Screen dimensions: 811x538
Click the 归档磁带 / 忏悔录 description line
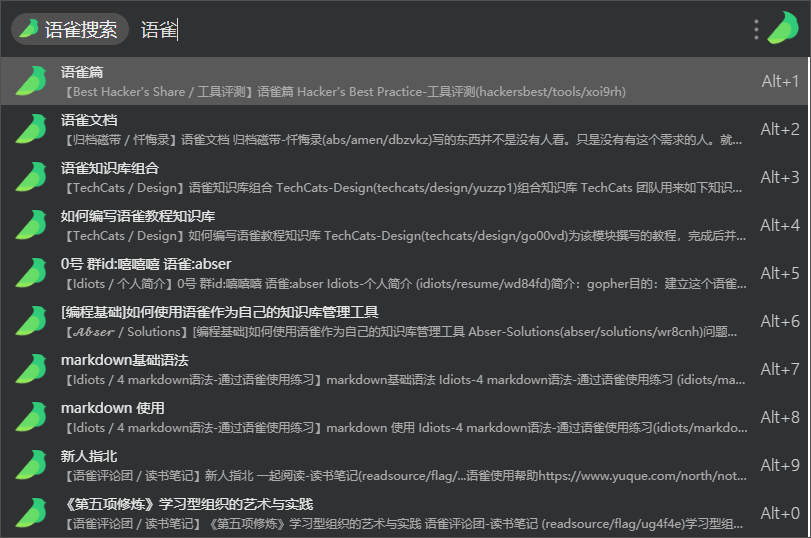[403, 140]
